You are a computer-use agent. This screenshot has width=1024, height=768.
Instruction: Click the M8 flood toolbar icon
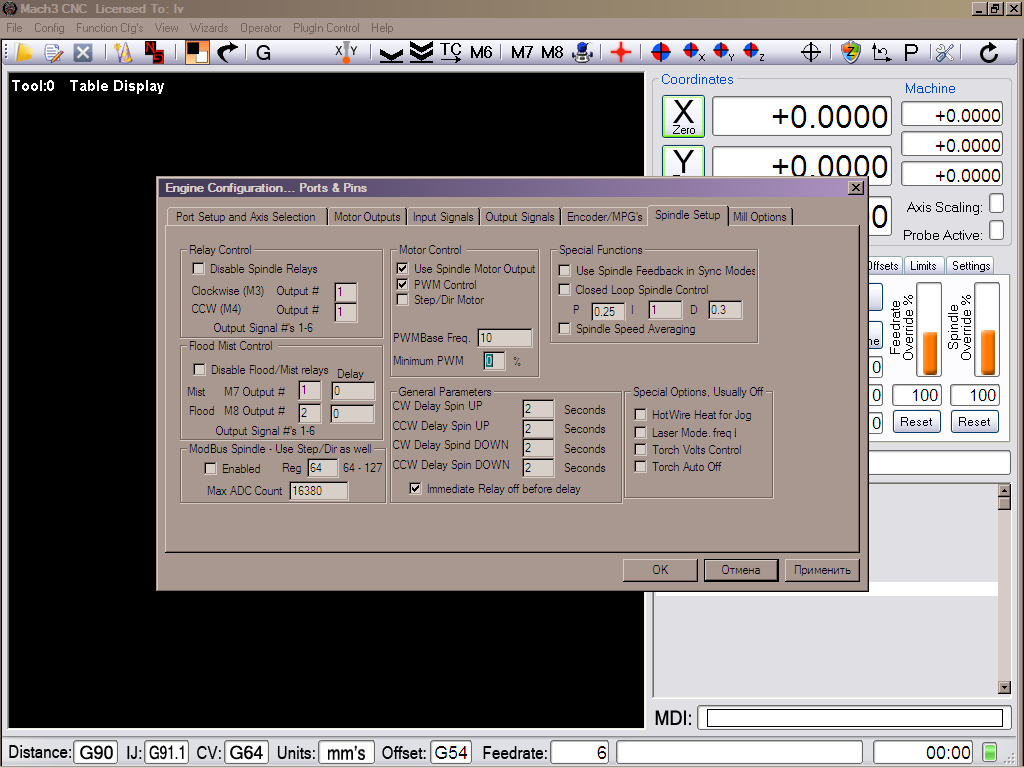pos(552,52)
